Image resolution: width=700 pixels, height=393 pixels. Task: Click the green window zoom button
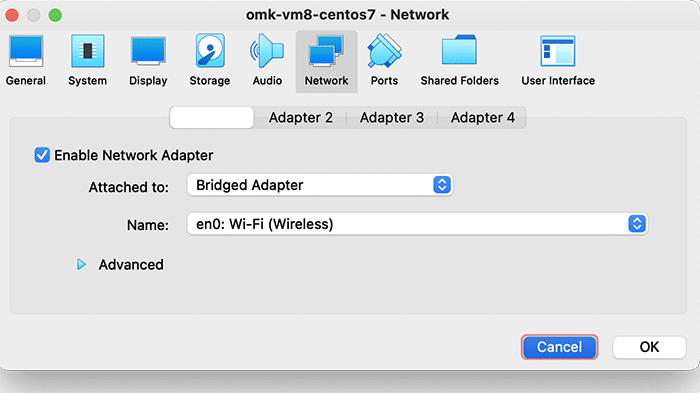[55, 15]
